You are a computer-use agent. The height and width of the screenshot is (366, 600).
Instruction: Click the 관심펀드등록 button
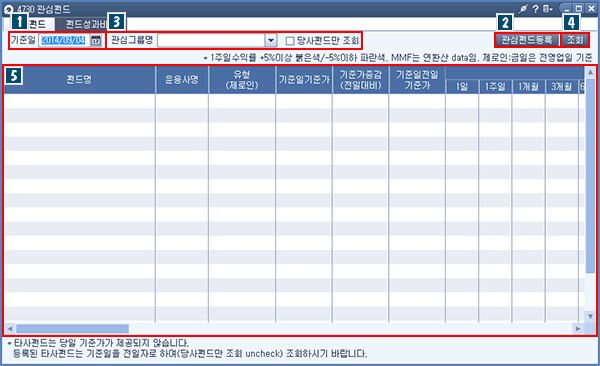coord(527,39)
